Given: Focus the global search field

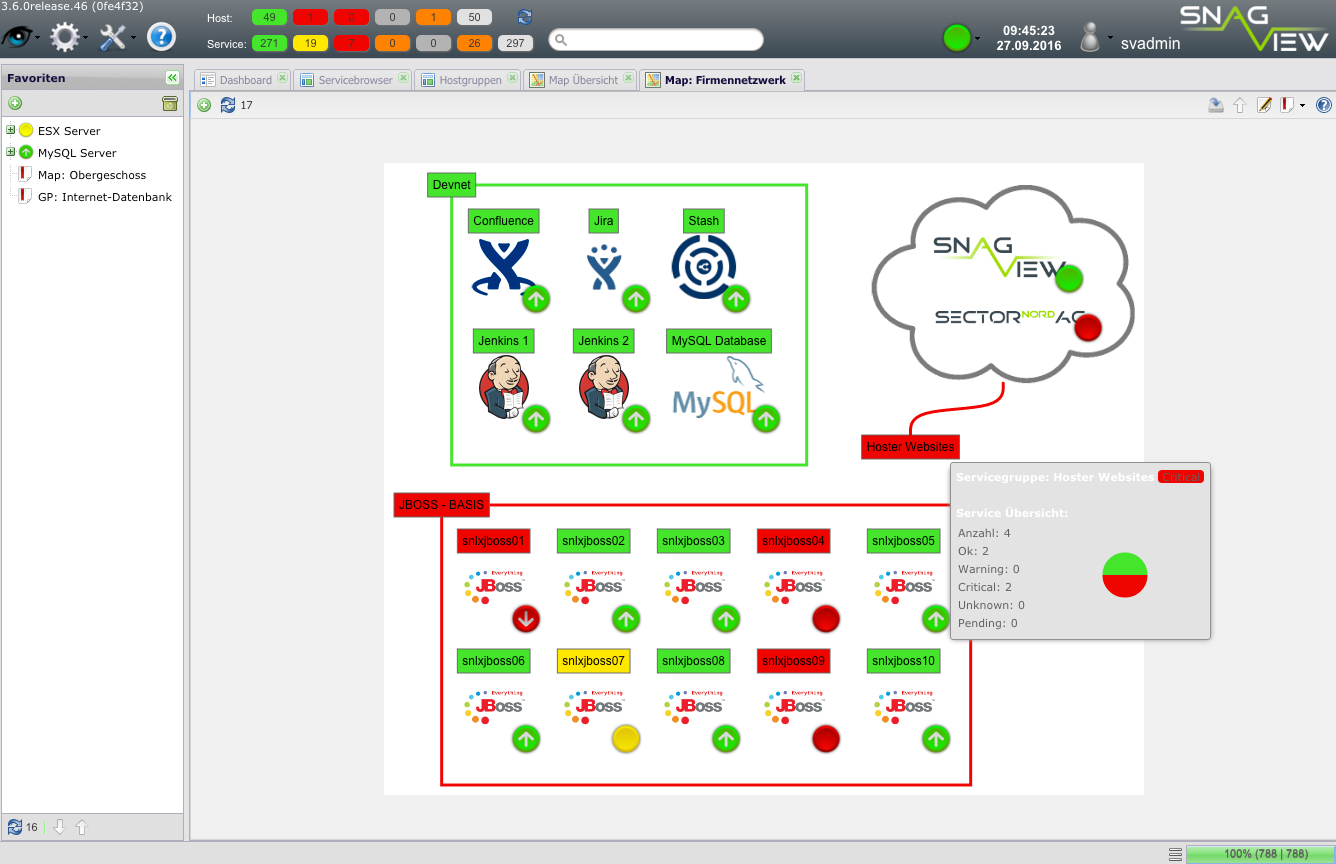Looking at the screenshot, I should [x=656, y=40].
